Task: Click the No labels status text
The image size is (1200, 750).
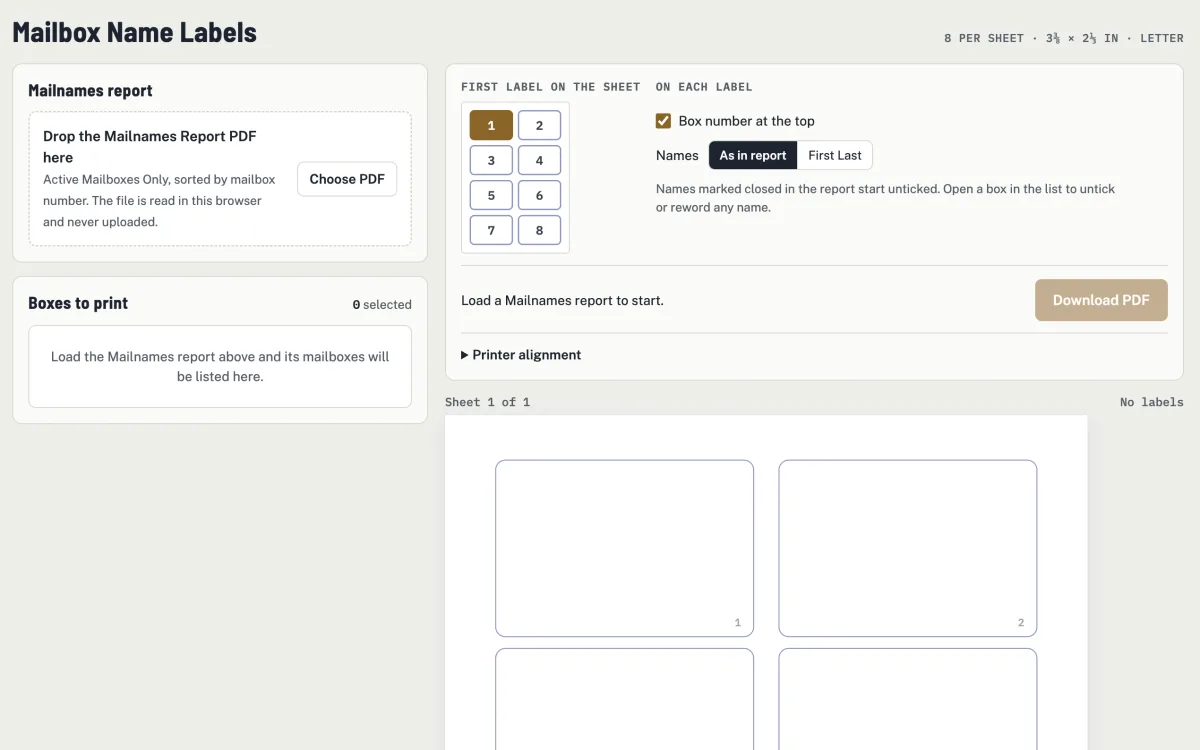Action: (x=1152, y=402)
